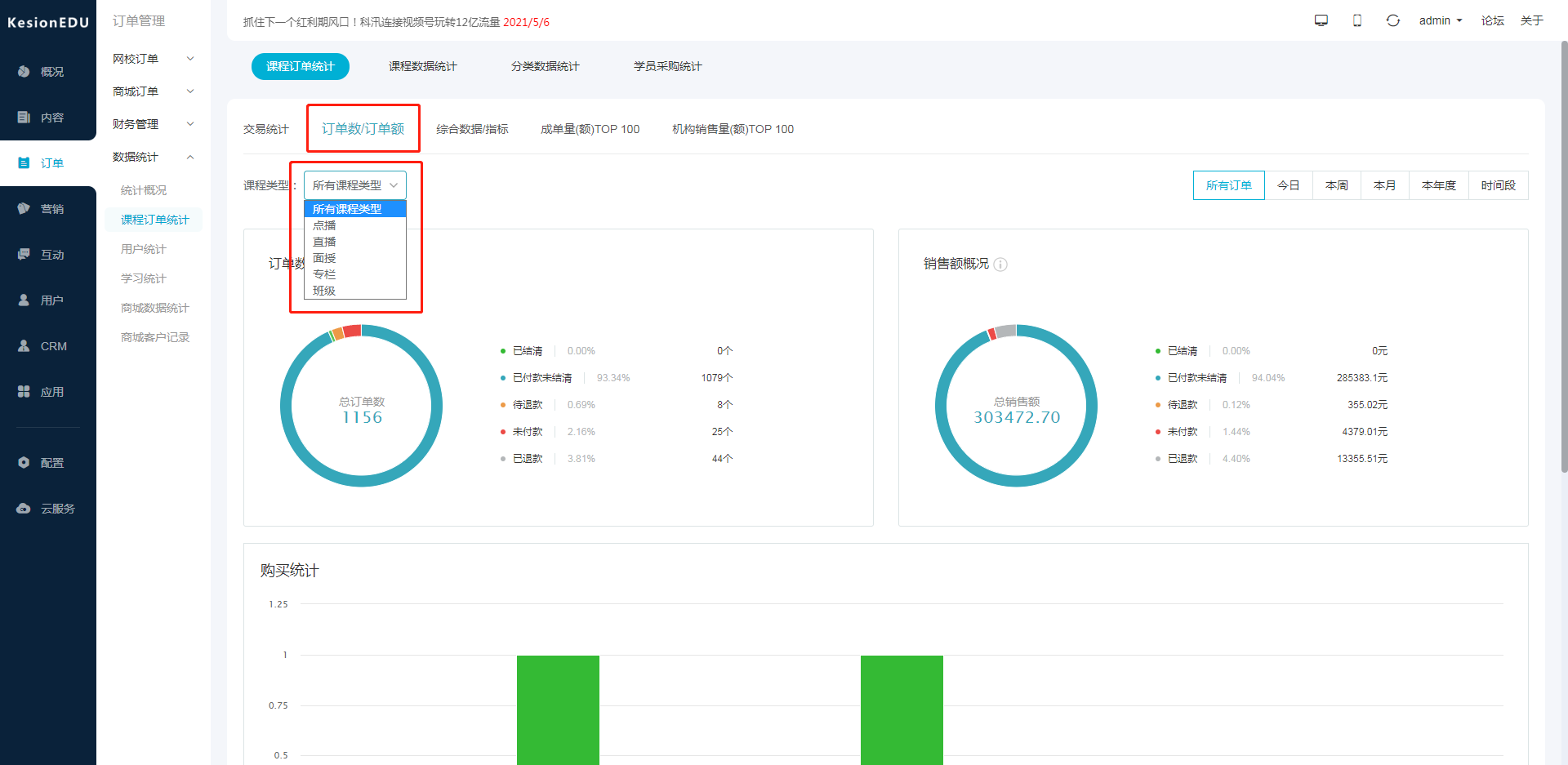The image size is (1568, 765).
Task: Toggle the 课程类型 select box
Action: 355,185
